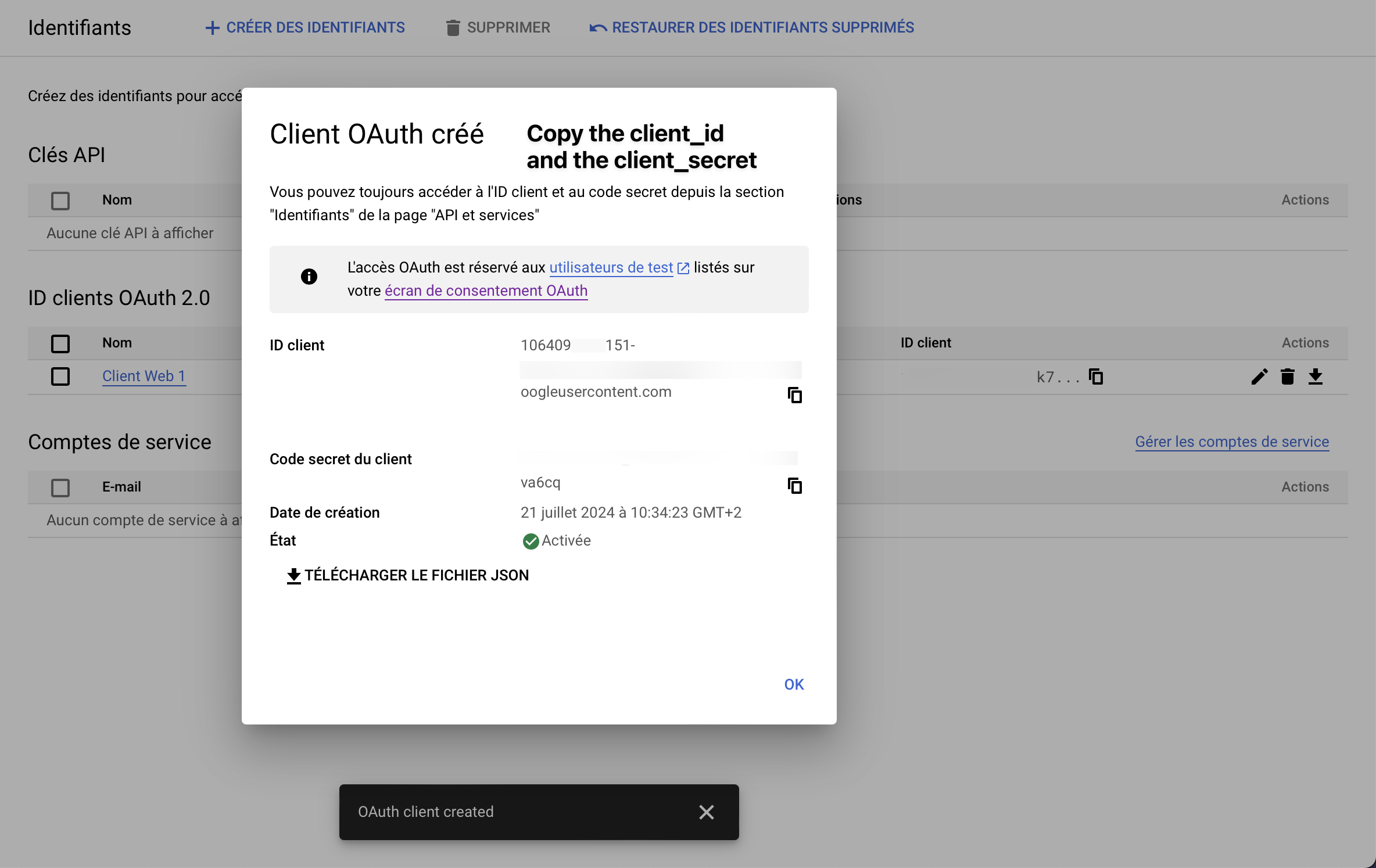
Task: Open Gérer les comptes de service
Action: tap(1231, 442)
